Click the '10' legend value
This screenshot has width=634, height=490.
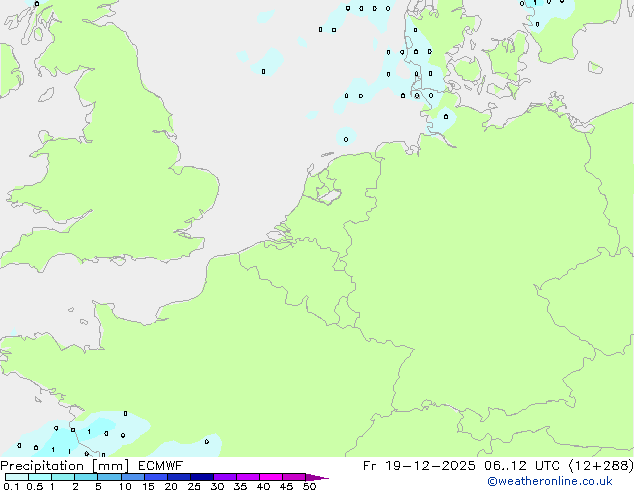click(x=125, y=486)
